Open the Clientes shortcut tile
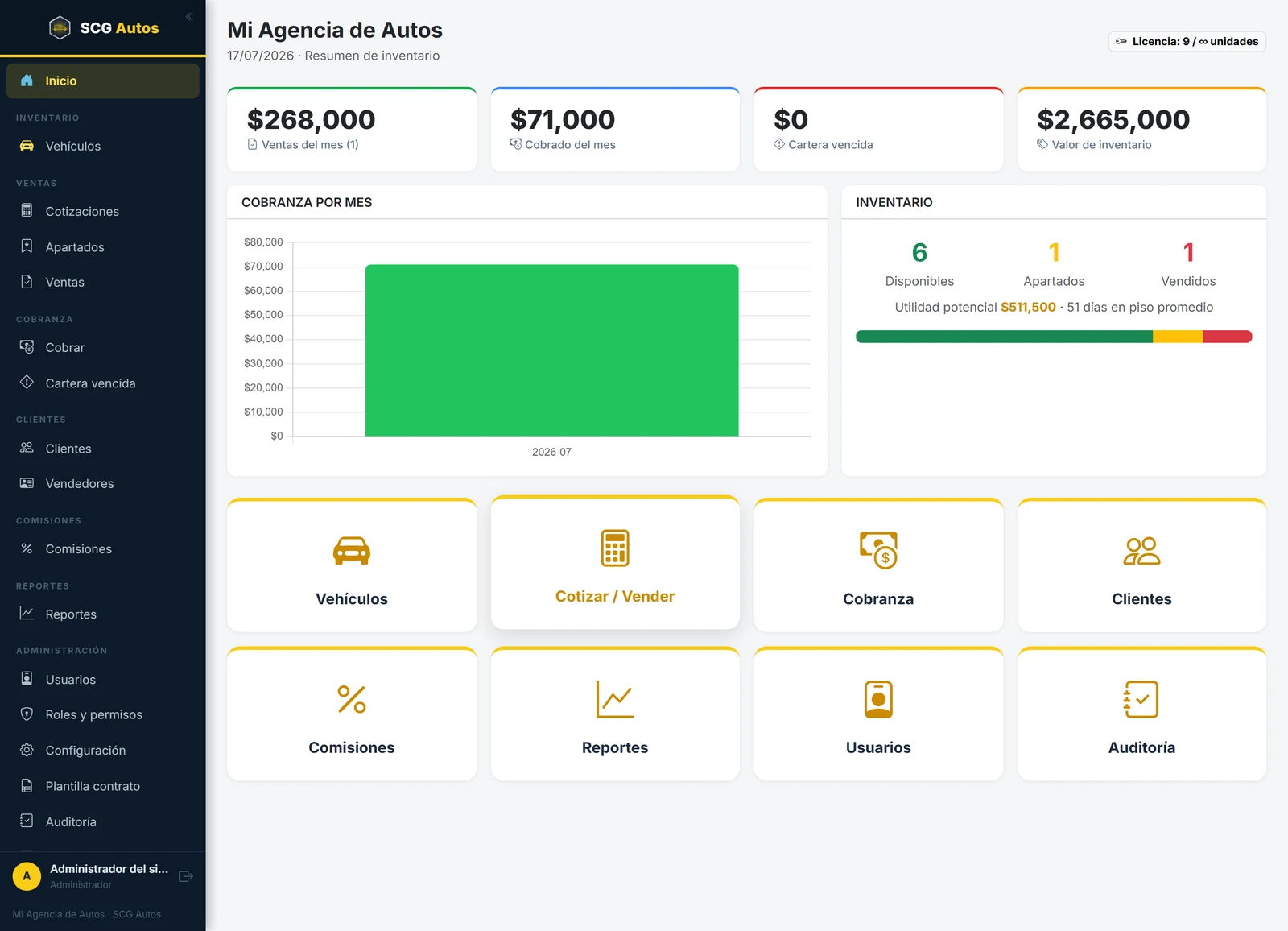Screen dimensions: 1288x931 [x=1141, y=565]
